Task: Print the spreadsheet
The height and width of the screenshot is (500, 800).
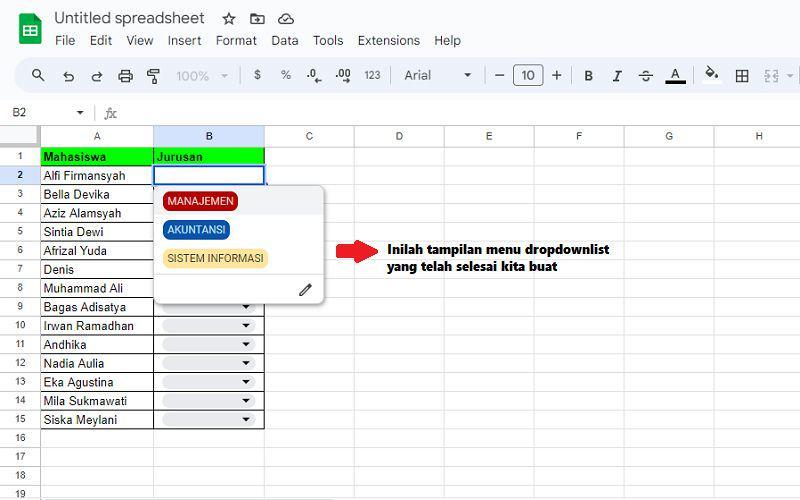Action: (125, 76)
